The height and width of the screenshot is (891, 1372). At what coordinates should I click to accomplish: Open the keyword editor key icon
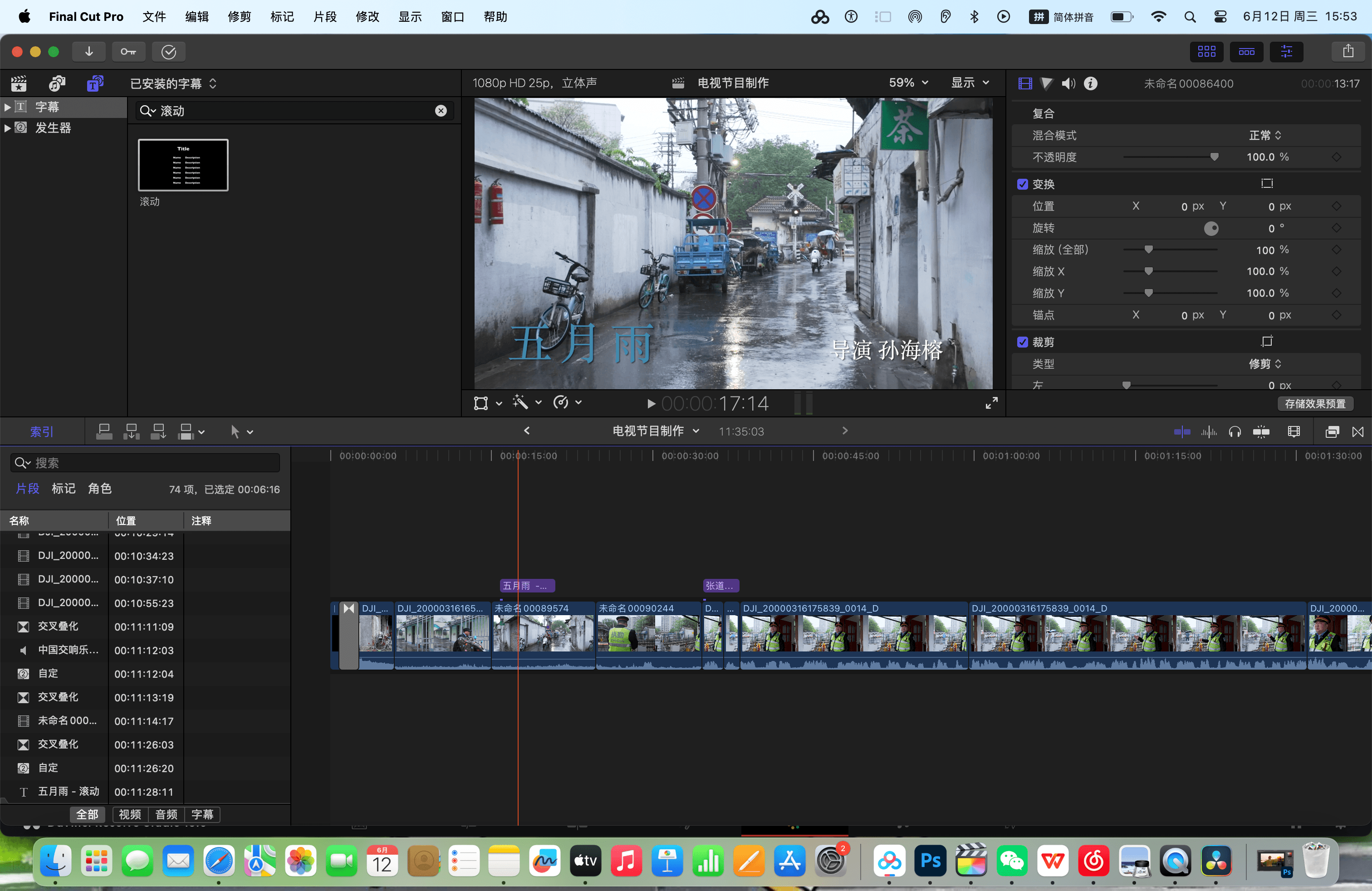pyautogui.click(x=128, y=52)
